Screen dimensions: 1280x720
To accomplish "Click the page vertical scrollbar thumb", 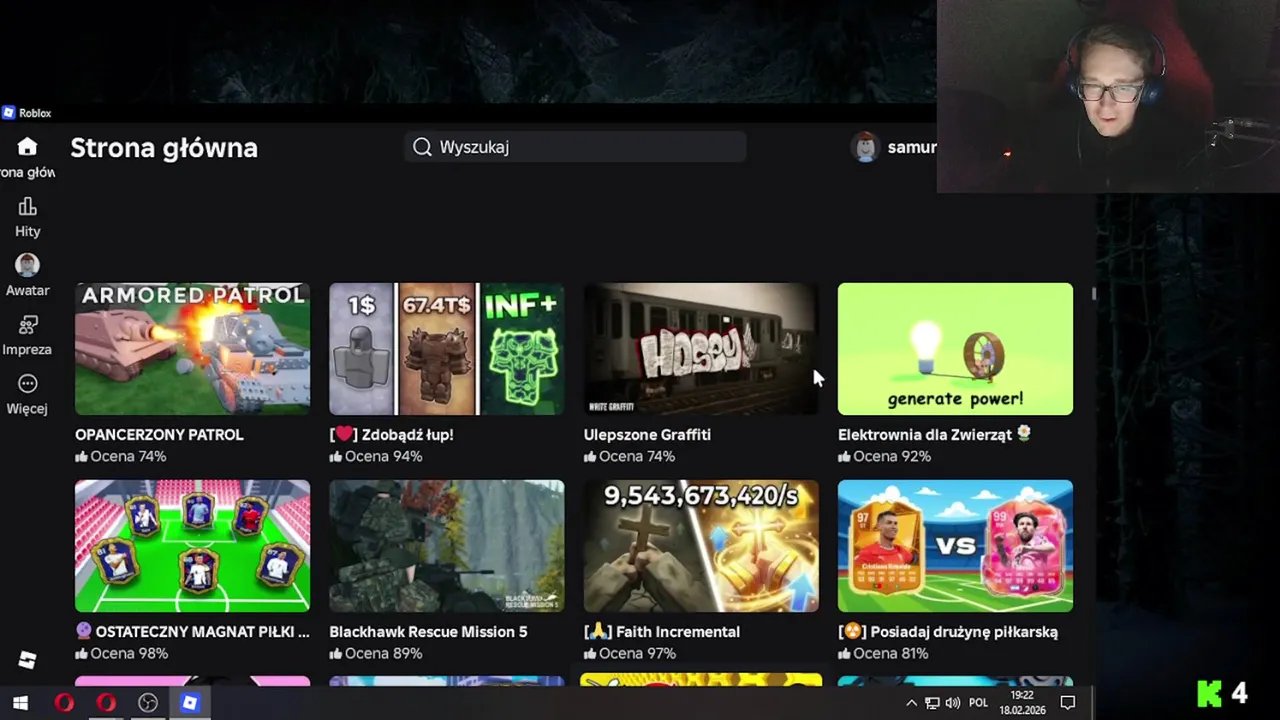I will click(1094, 293).
